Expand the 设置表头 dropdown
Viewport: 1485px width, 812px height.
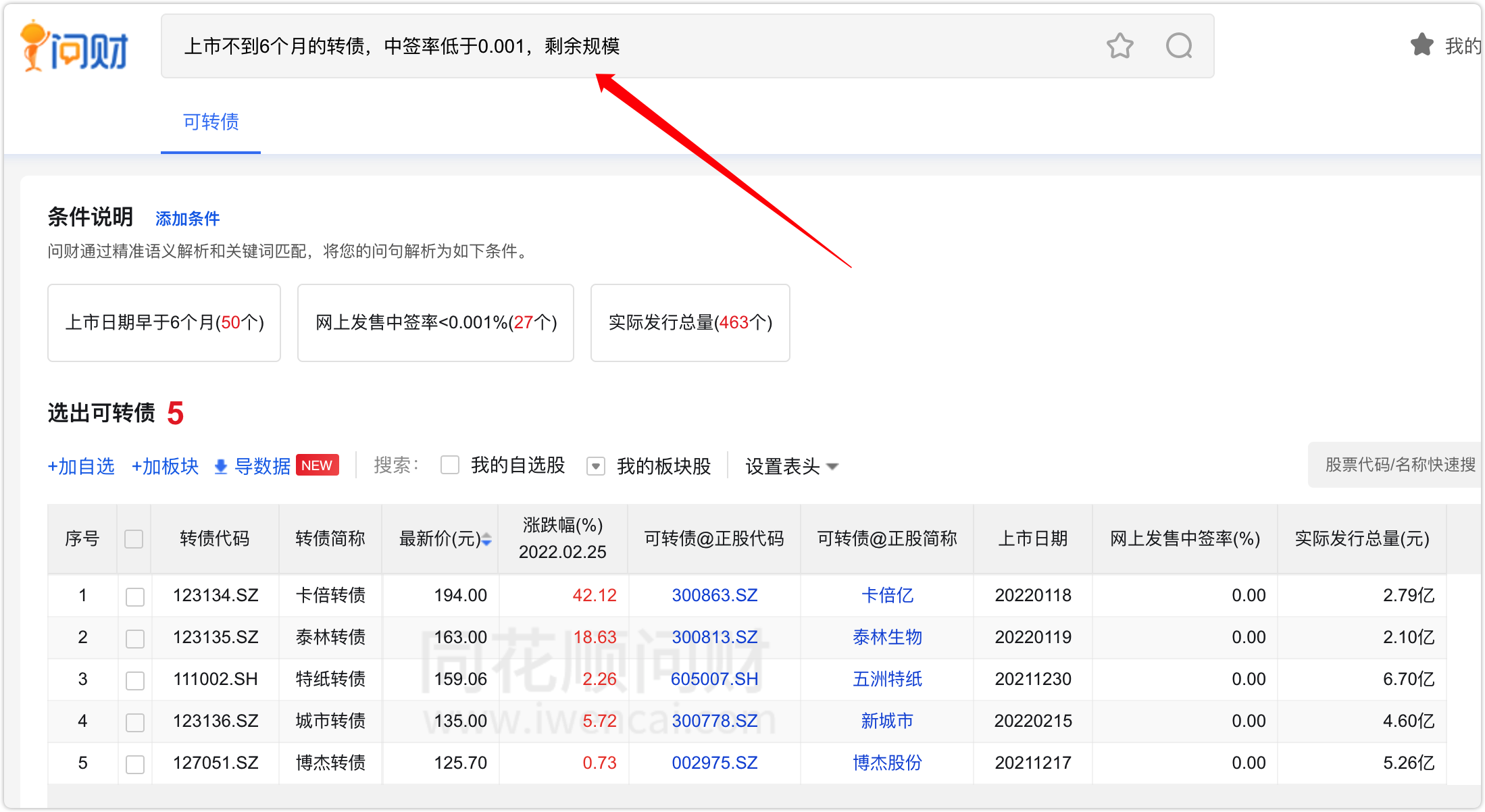click(x=792, y=466)
